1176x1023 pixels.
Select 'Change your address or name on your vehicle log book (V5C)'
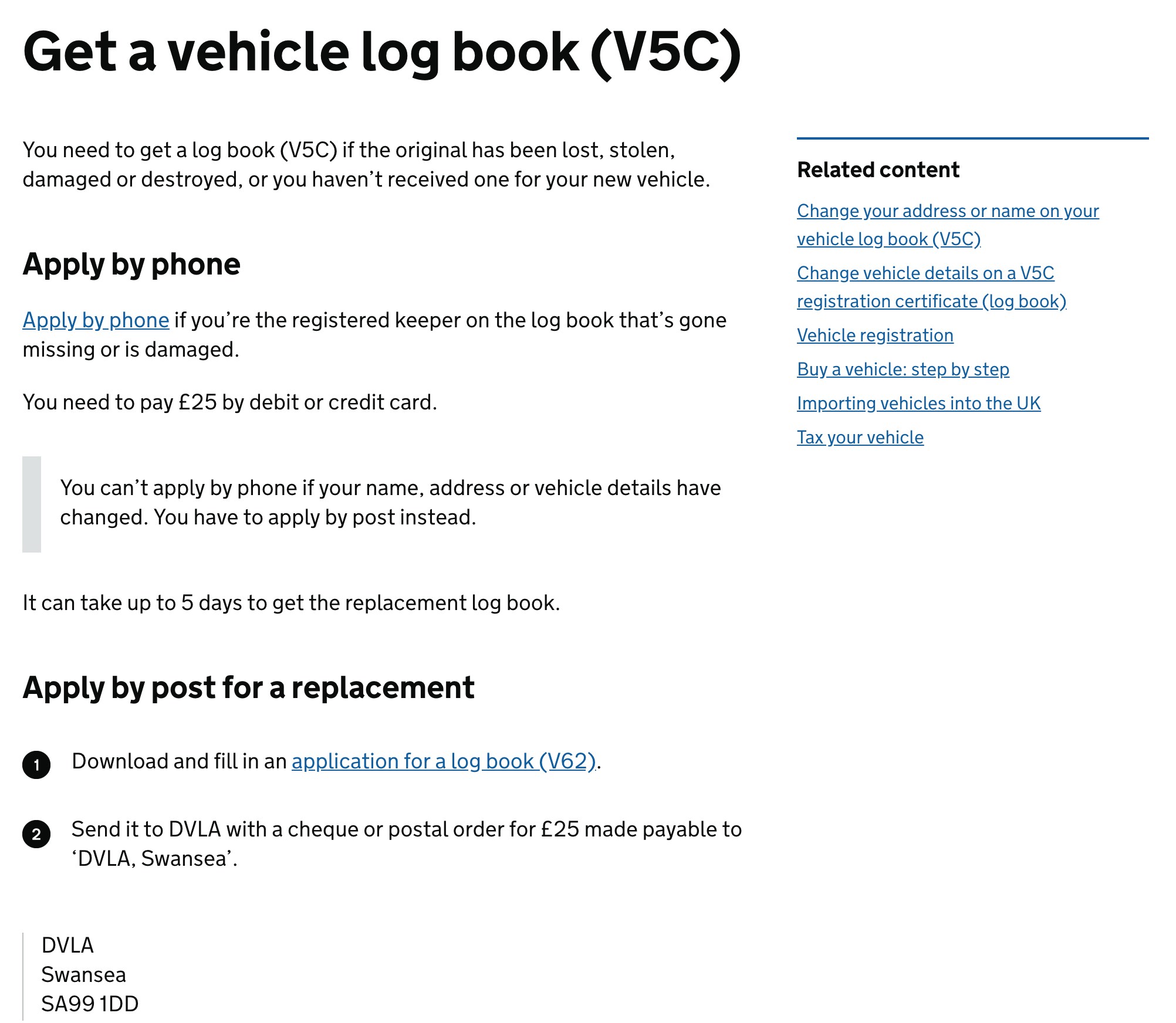coord(948,224)
